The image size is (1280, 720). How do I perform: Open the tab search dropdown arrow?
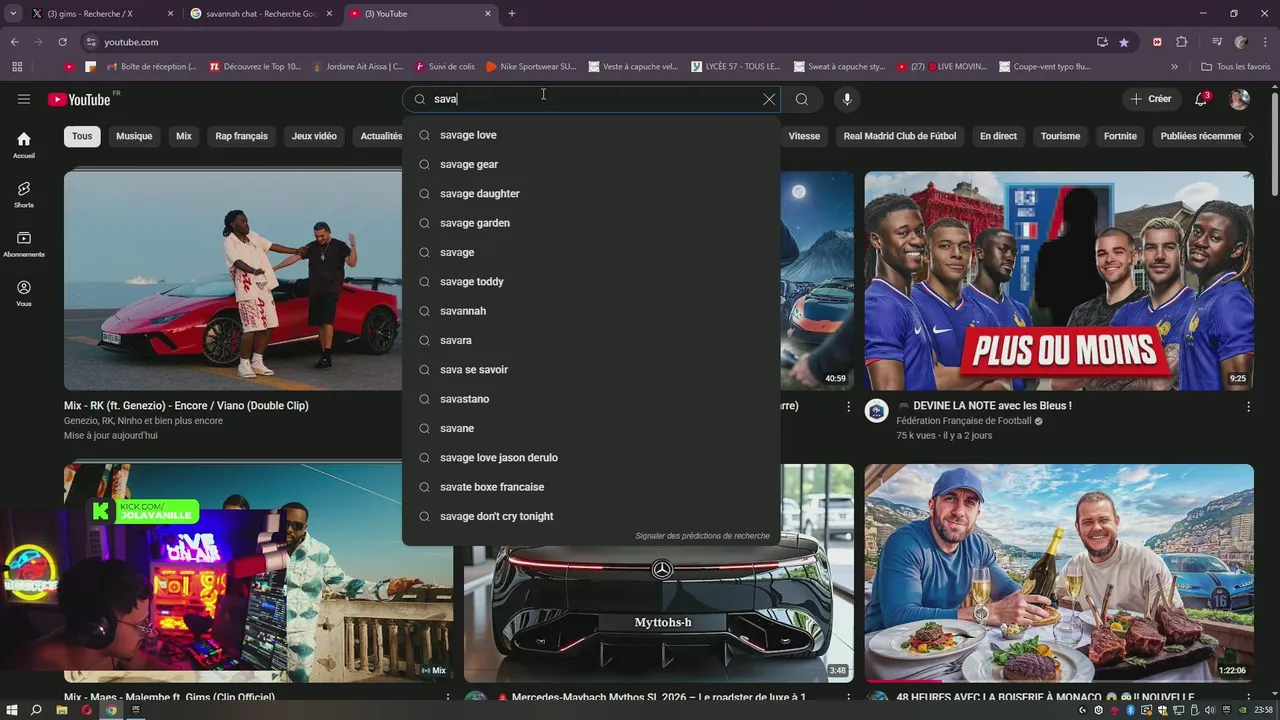12,14
